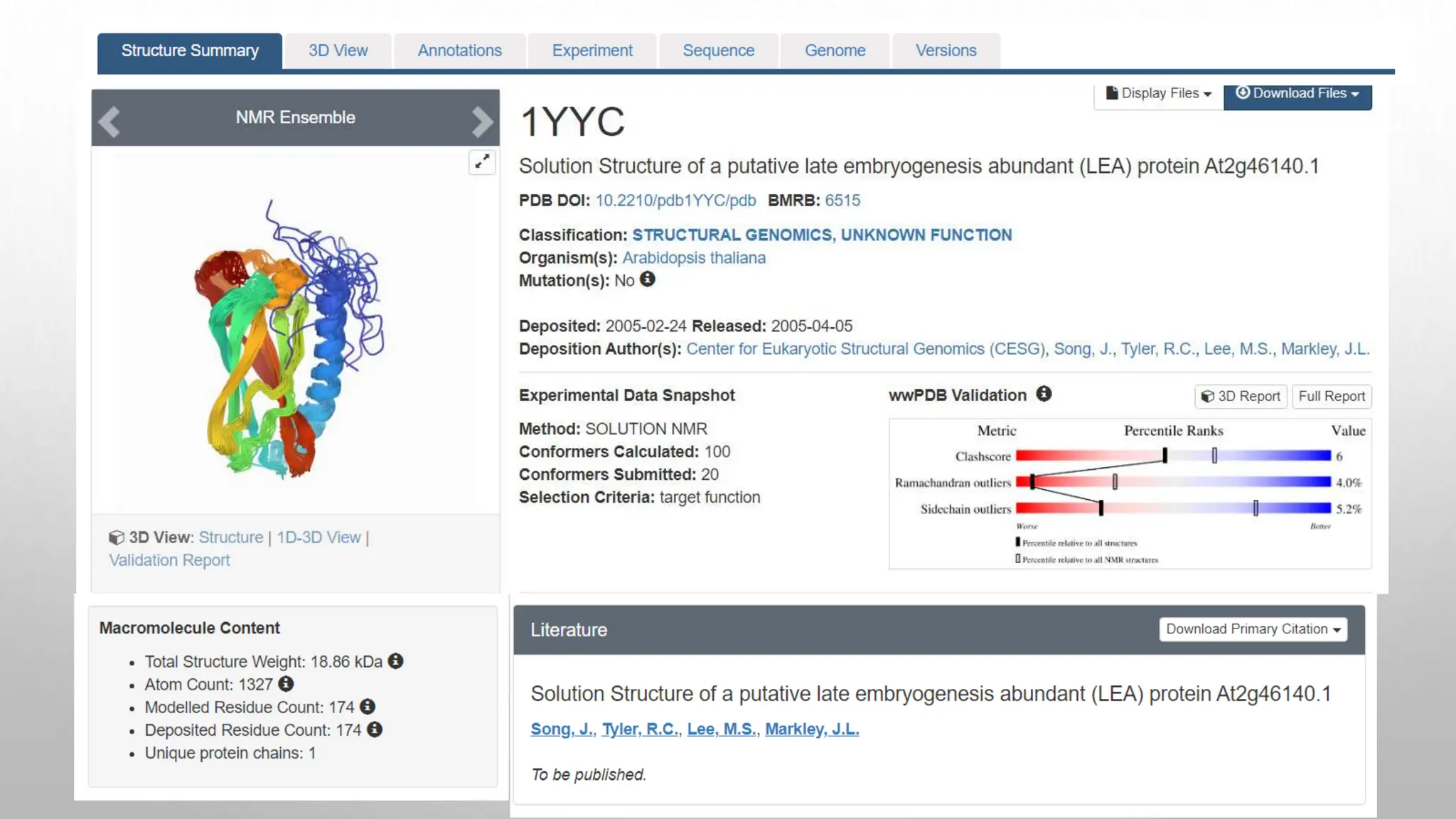Image resolution: width=1456 pixels, height=819 pixels.
Task: Open the Annotations tab
Action: point(459,51)
